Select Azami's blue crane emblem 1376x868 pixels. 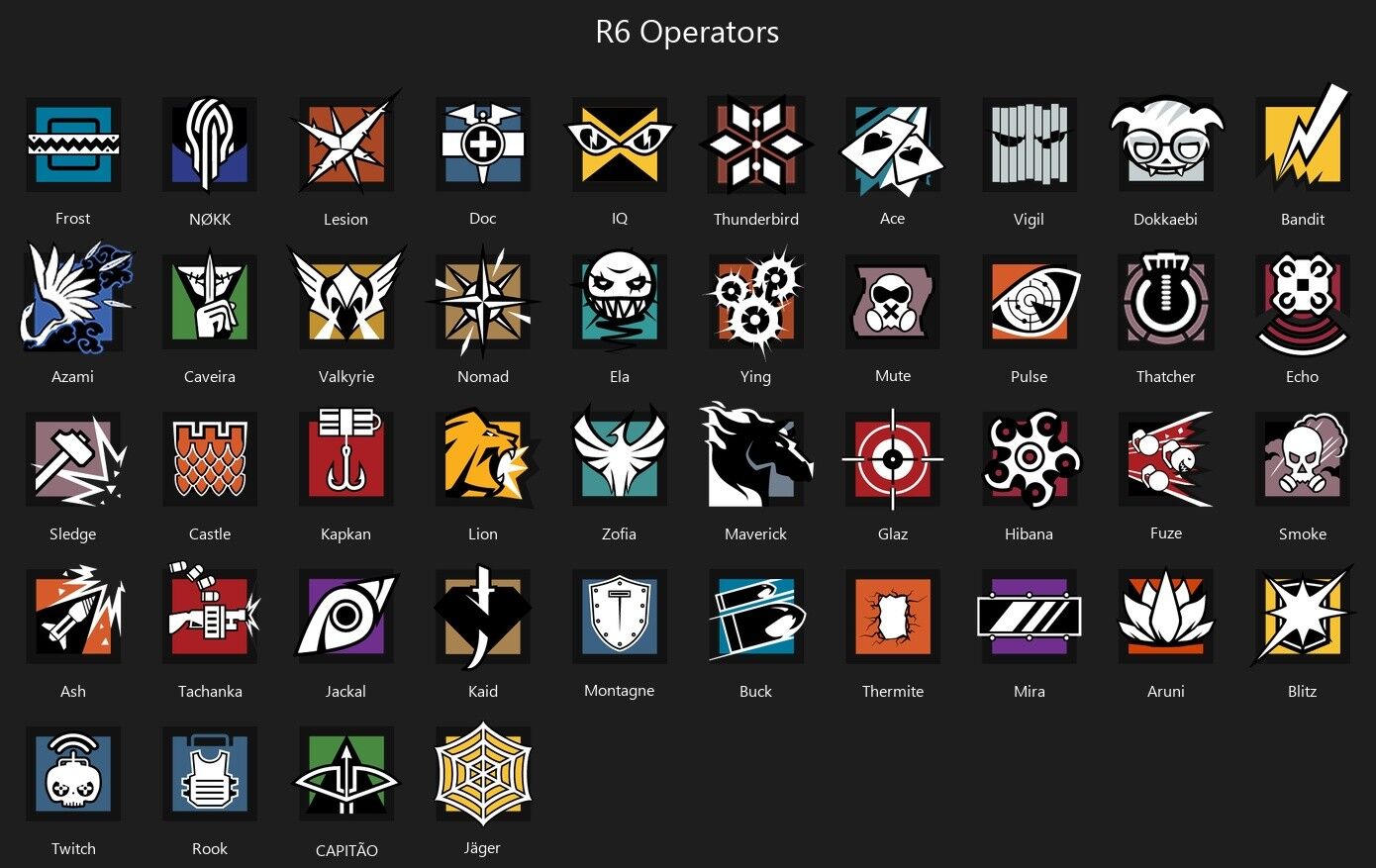coord(75,298)
